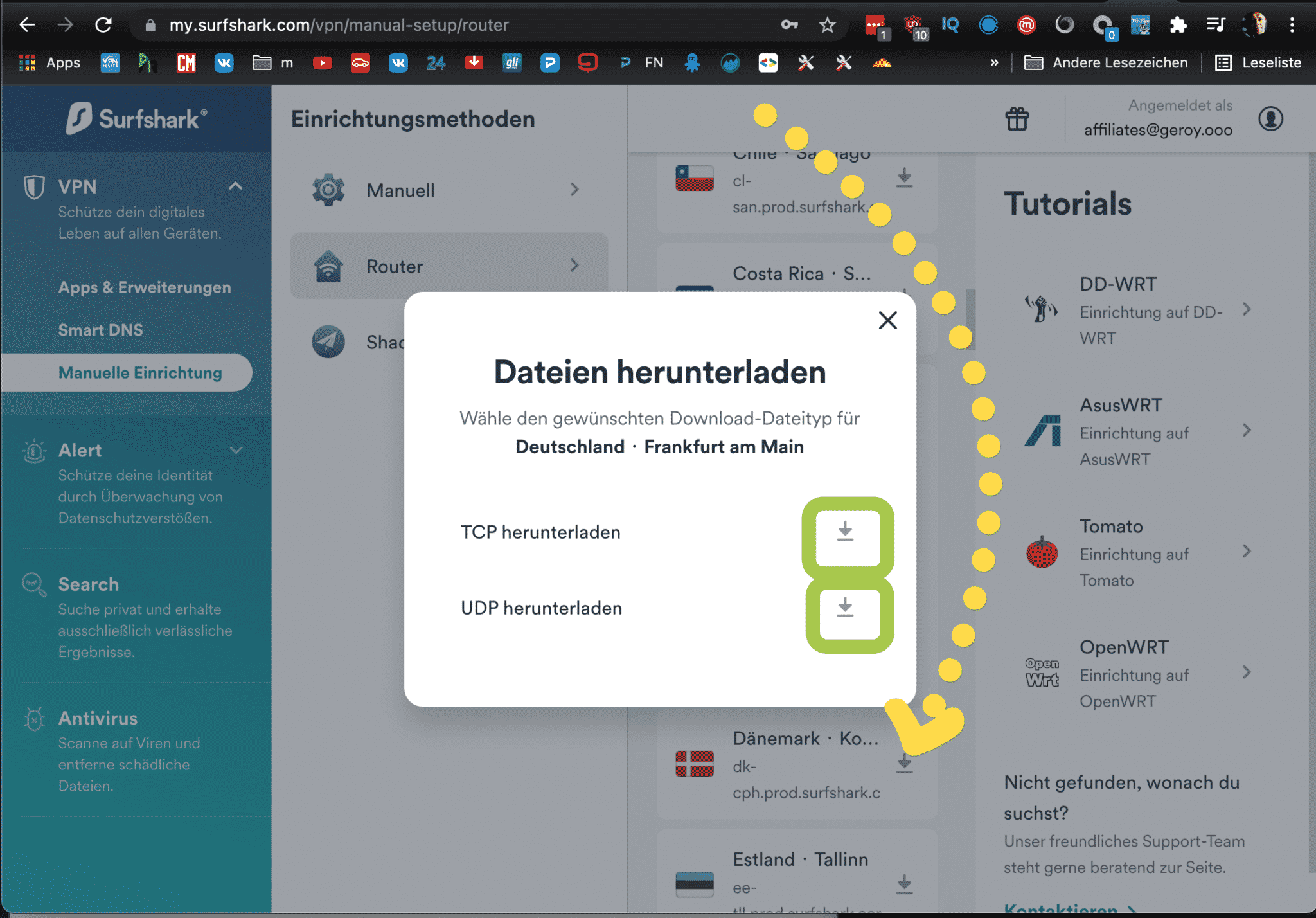Image resolution: width=1316 pixels, height=918 pixels.
Task: Click the DD-WRT logo icon
Action: (x=1041, y=309)
